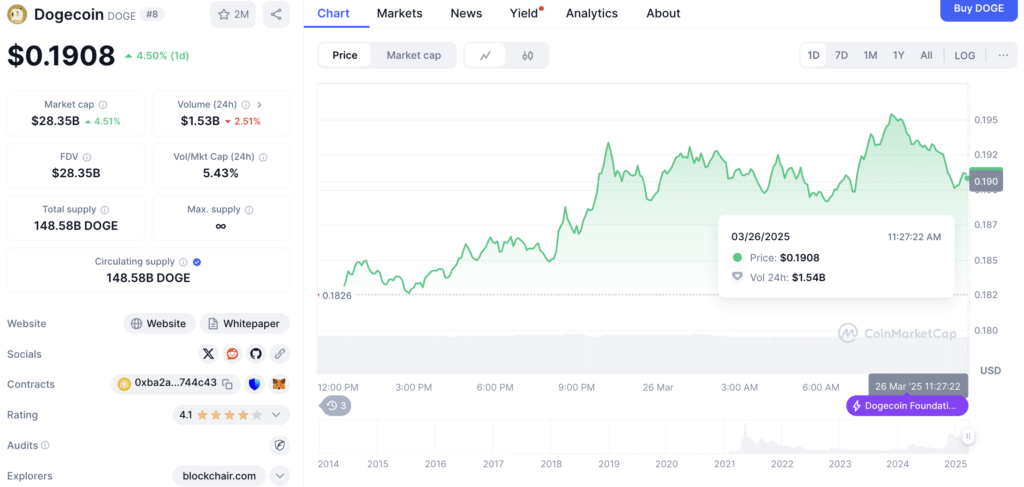Click the blue shield icon in Contracts
Viewport: 1024px width, 487px height.
[x=255, y=384]
